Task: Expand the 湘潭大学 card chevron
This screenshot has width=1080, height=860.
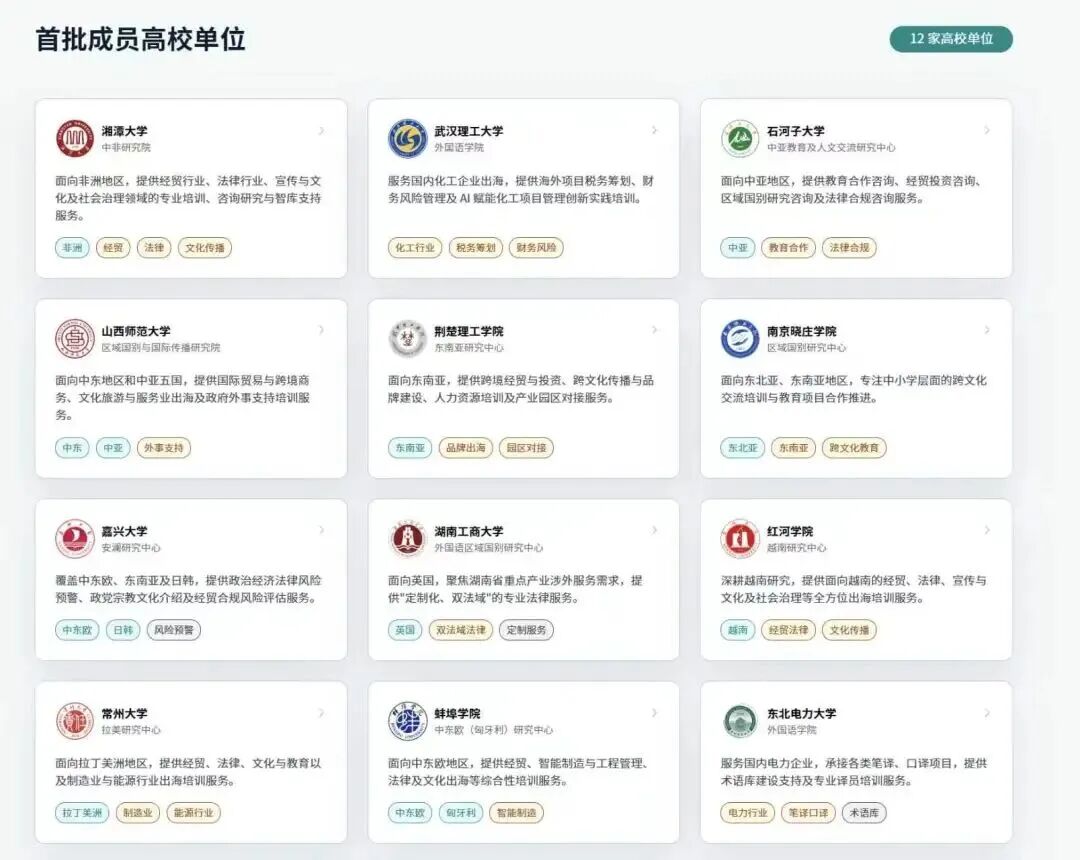Action: pos(322,130)
